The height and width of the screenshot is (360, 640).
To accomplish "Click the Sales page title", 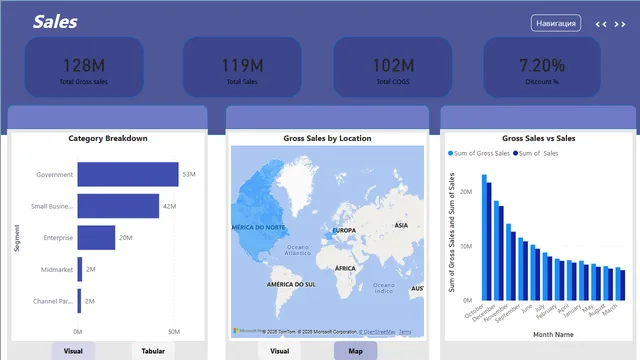I will click(x=55, y=22).
